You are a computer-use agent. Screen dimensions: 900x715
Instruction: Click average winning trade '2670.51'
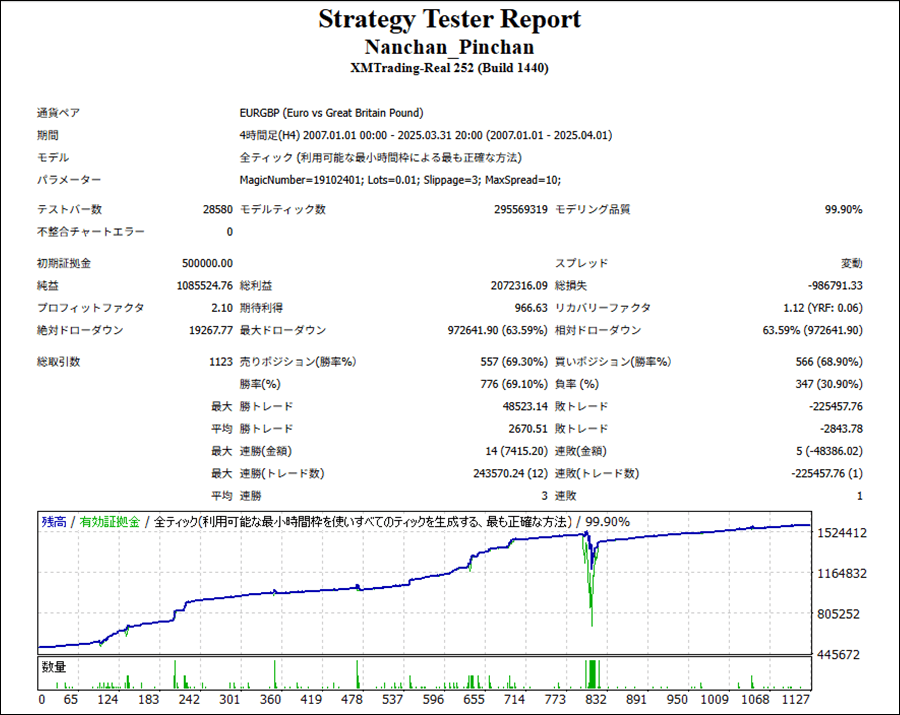pos(528,429)
